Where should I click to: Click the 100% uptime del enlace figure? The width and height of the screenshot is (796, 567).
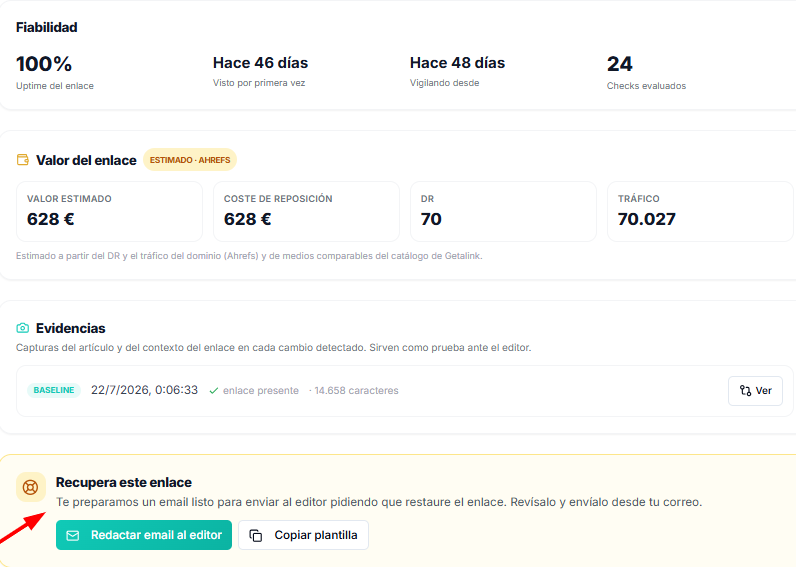tap(44, 64)
